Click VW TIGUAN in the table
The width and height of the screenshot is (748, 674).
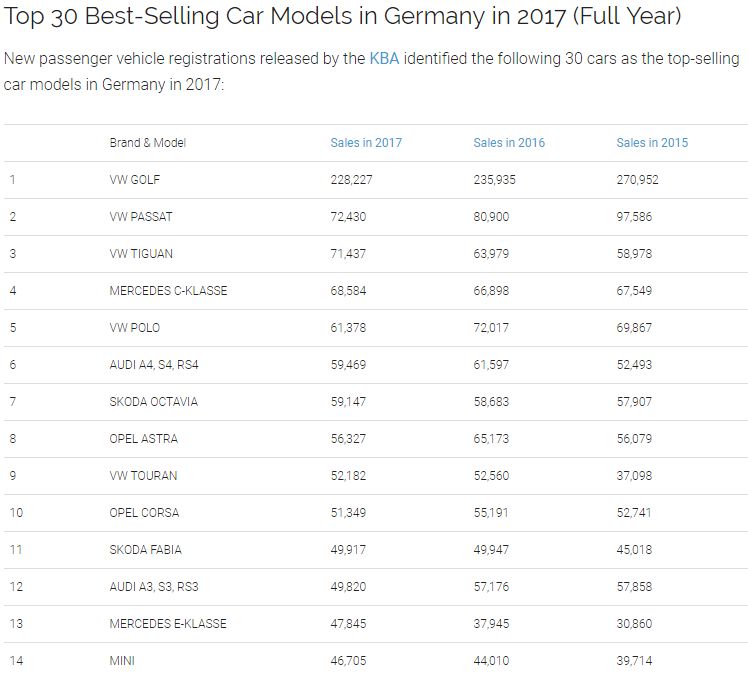point(141,254)
